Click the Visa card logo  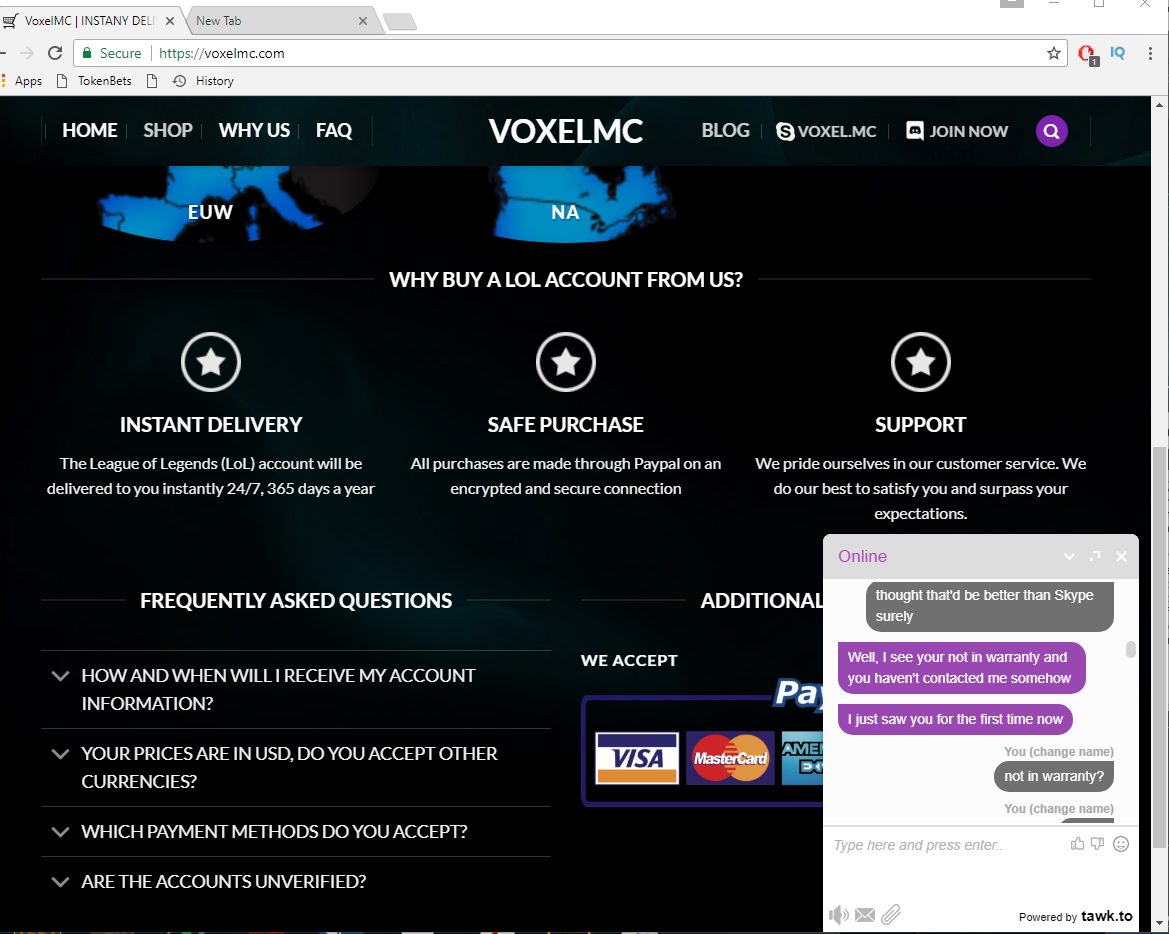pyautogui.click(x=637, y=758)
